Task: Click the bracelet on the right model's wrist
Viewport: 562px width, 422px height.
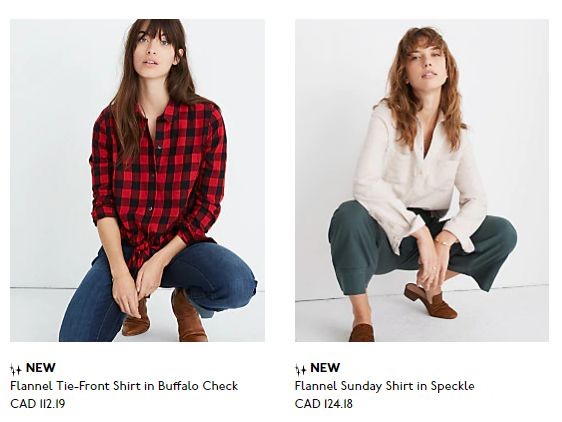Action: [x=444, y=243]
